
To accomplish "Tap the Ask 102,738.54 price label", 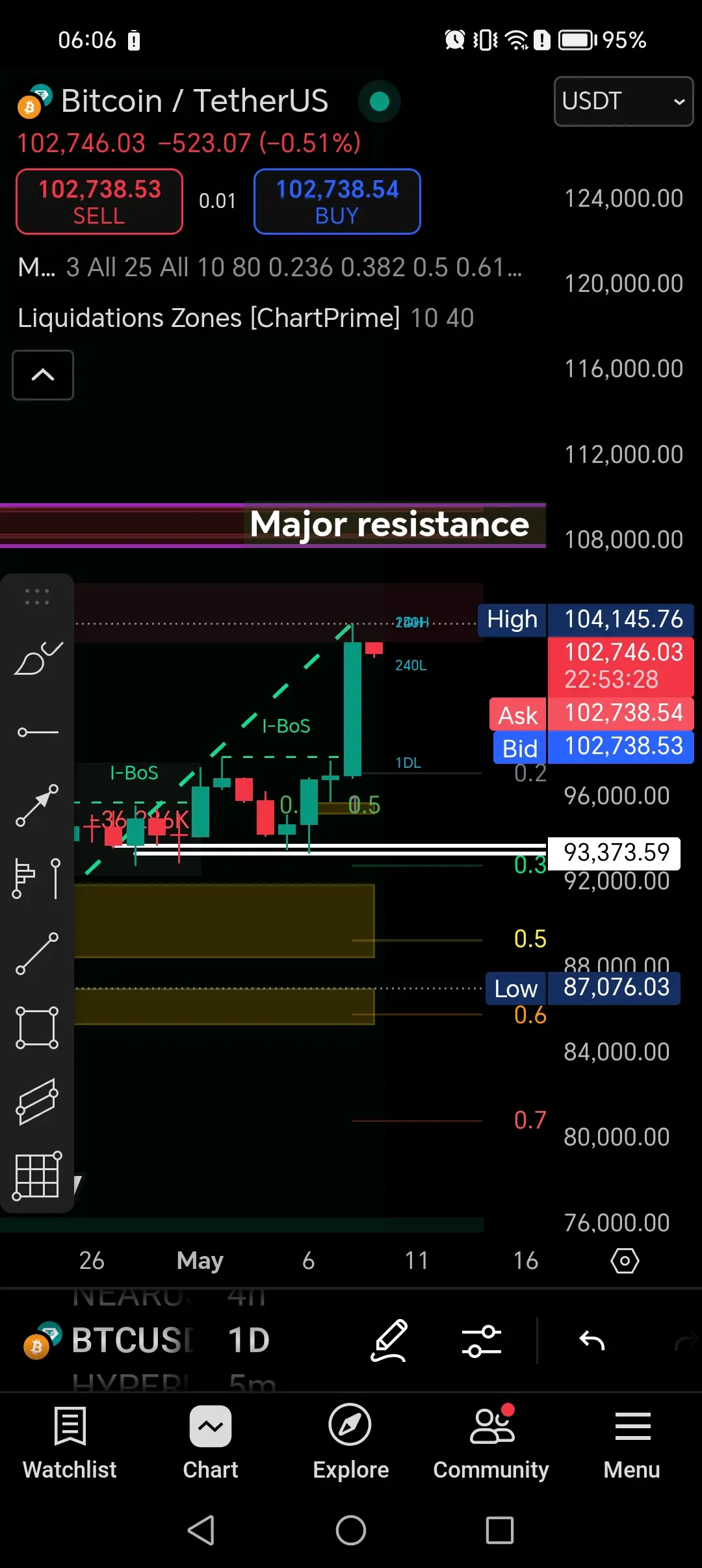I will 591,714.
